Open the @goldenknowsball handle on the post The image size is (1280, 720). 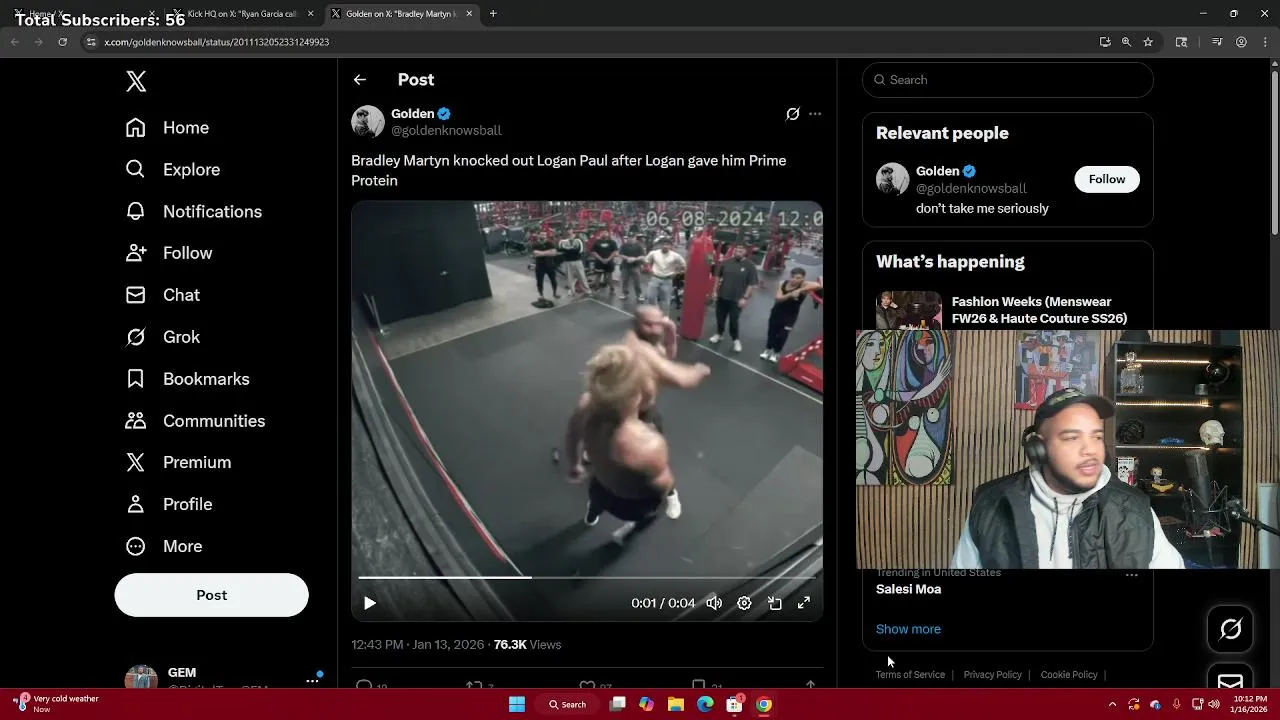click(446, 131)
